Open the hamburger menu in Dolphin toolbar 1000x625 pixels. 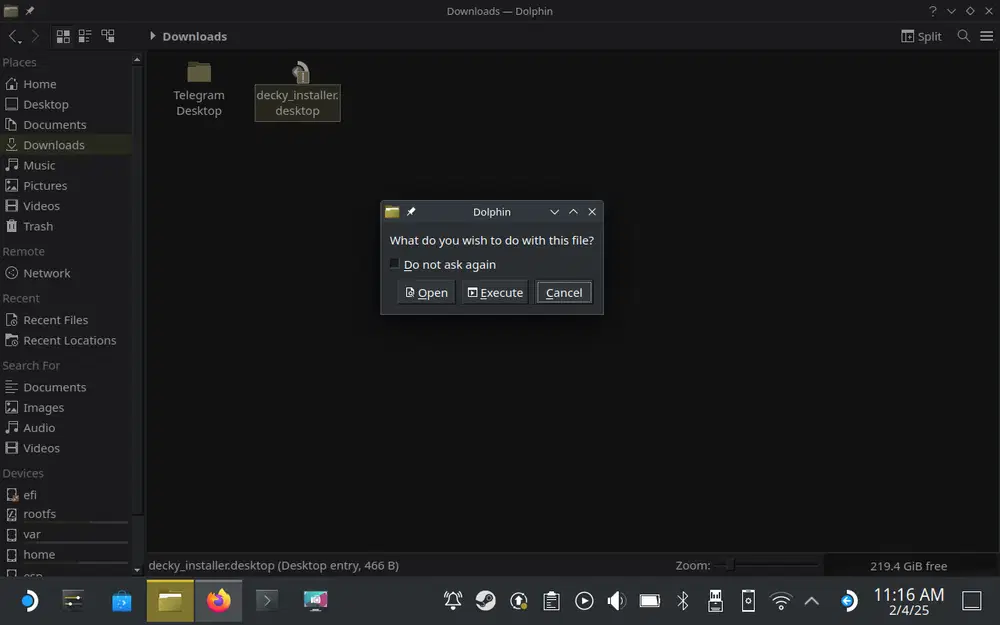pyautogui.click(x=987, y=36)
